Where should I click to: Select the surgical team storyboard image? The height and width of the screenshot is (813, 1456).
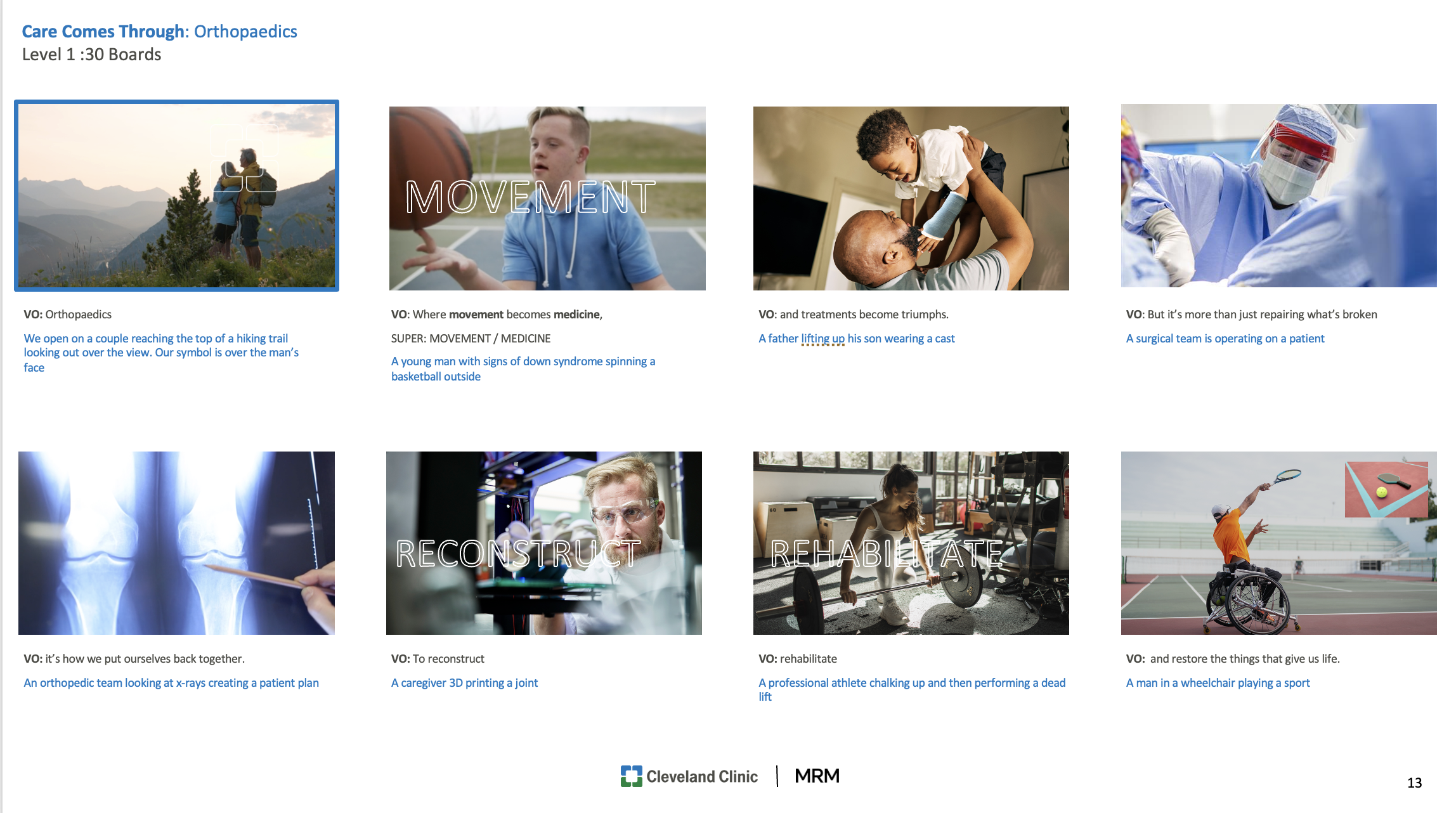pos(1278,195)
